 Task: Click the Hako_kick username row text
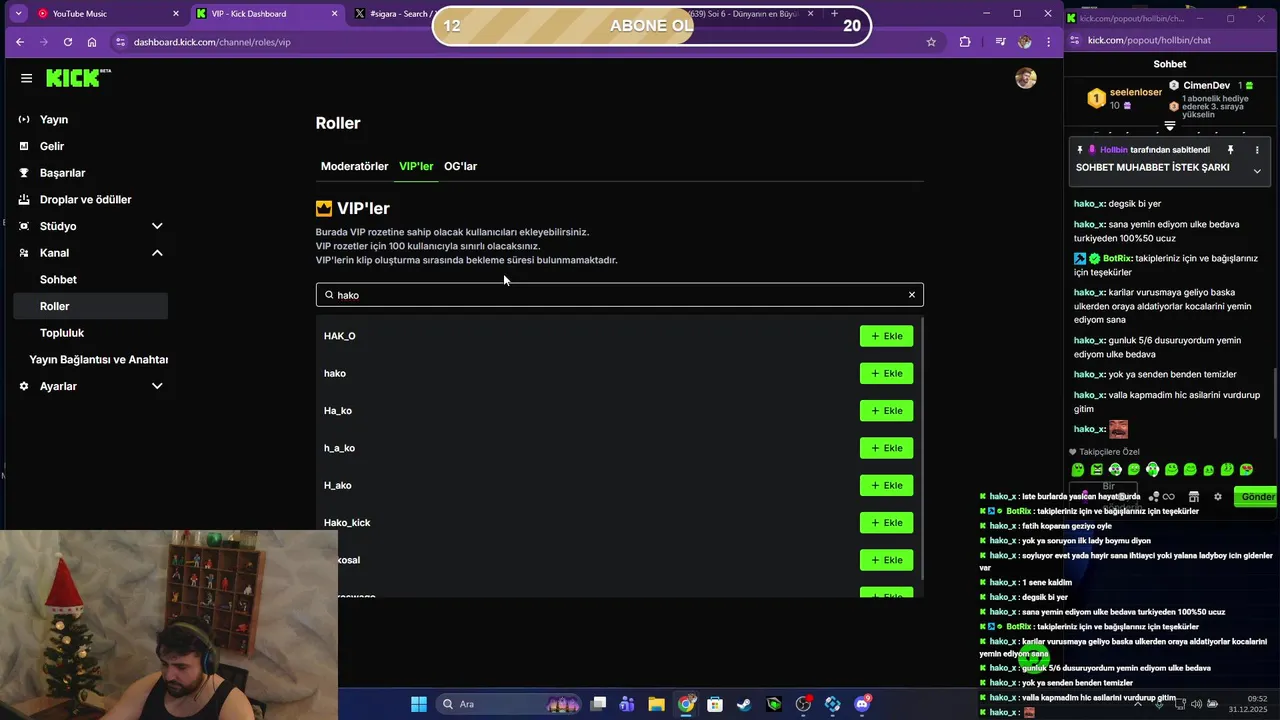347,523
